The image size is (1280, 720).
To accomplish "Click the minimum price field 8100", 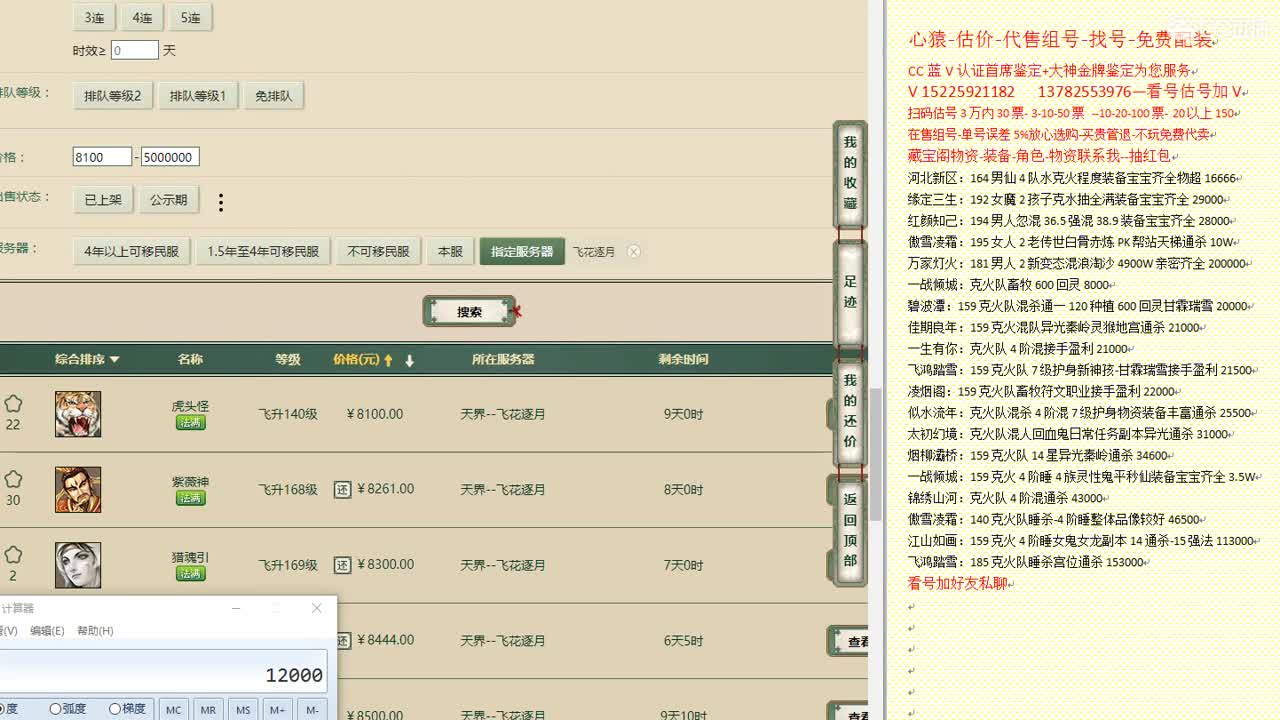I will pos(102,157).
